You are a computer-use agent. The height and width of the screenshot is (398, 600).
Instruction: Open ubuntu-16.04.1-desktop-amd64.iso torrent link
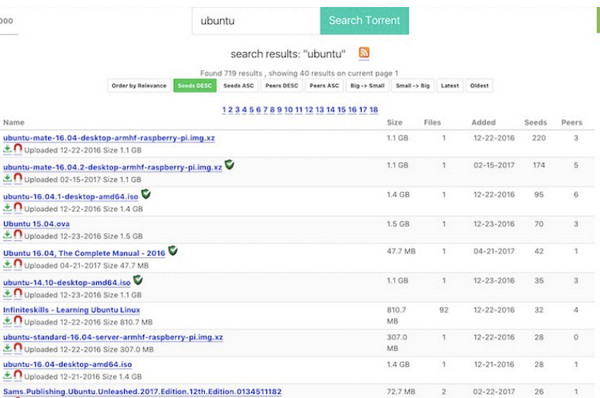click(x=71, y=197)
